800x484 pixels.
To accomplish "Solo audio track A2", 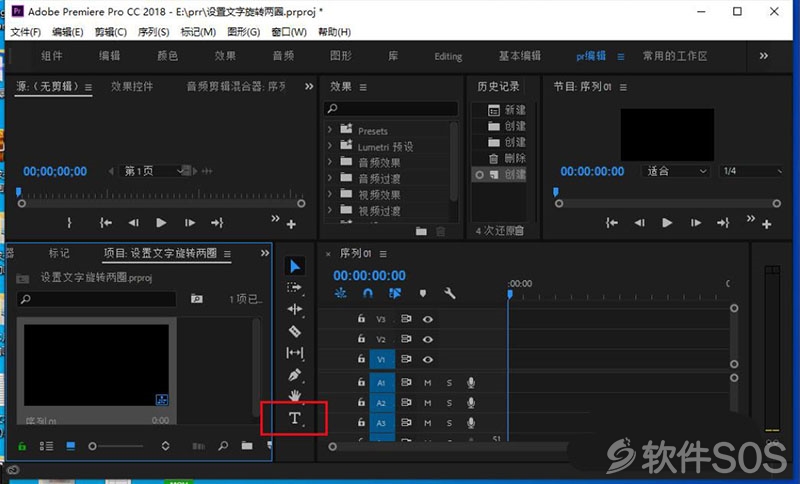I will click(x=449, y=403).
